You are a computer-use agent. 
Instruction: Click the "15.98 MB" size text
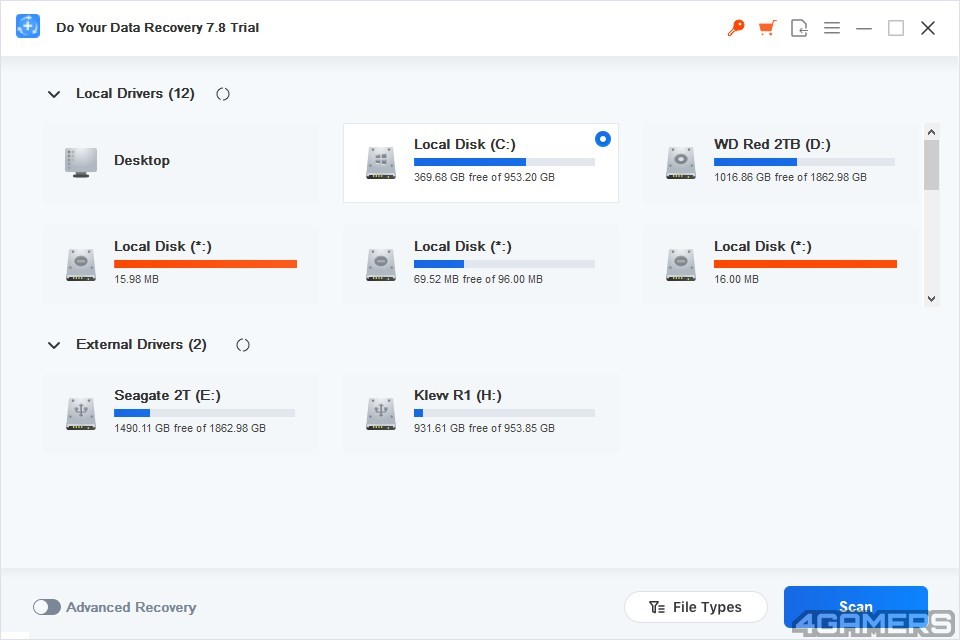click(x=137, y=279)
